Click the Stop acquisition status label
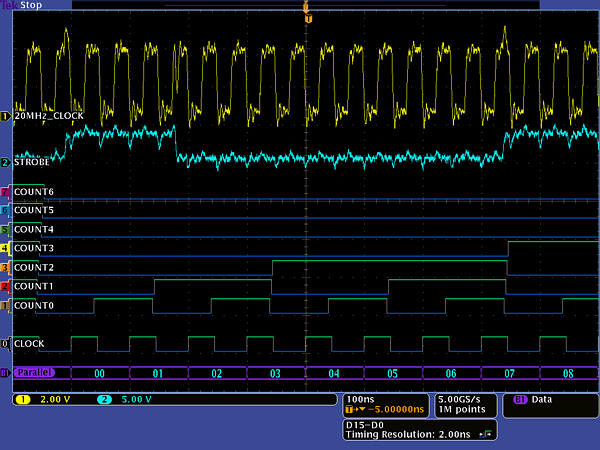600x450 pixels. 33,5
